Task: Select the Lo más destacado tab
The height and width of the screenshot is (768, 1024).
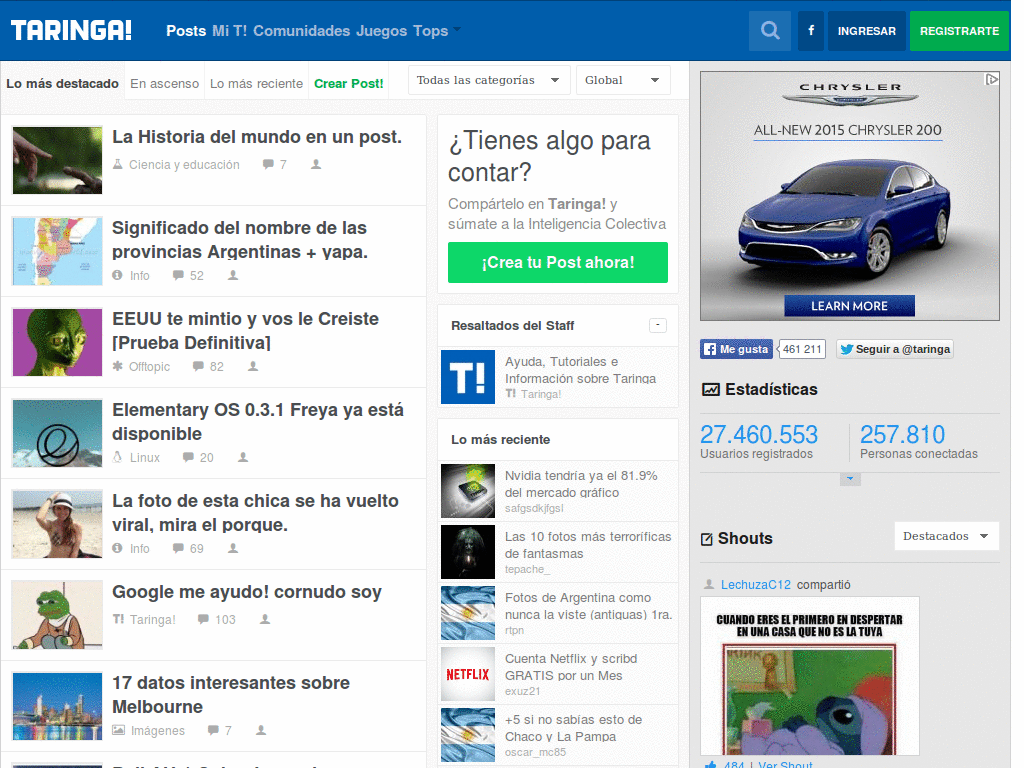Action: (x=62, y=84)
